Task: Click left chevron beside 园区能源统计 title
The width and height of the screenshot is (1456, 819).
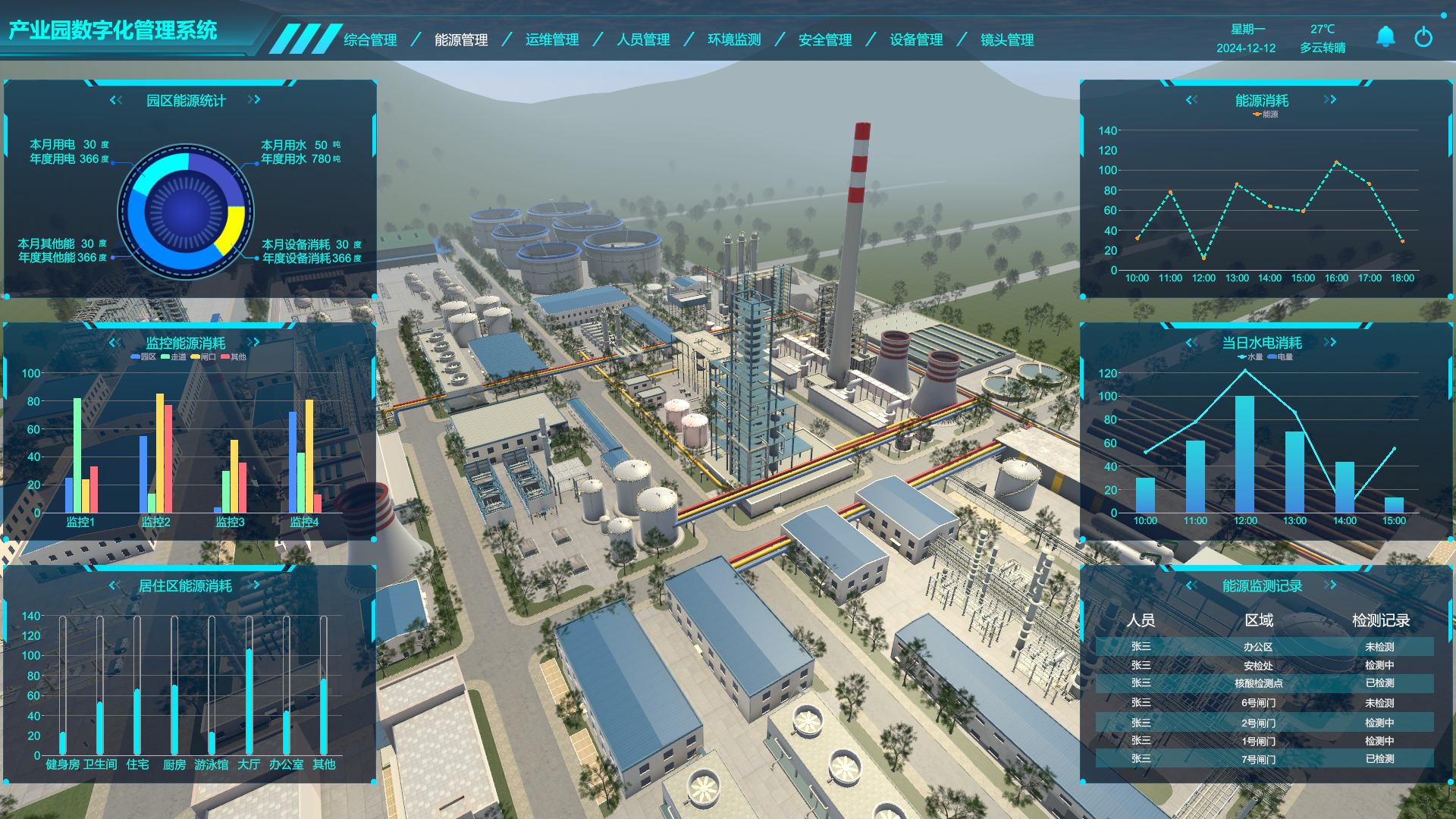Action: click(x=116, y=100)
